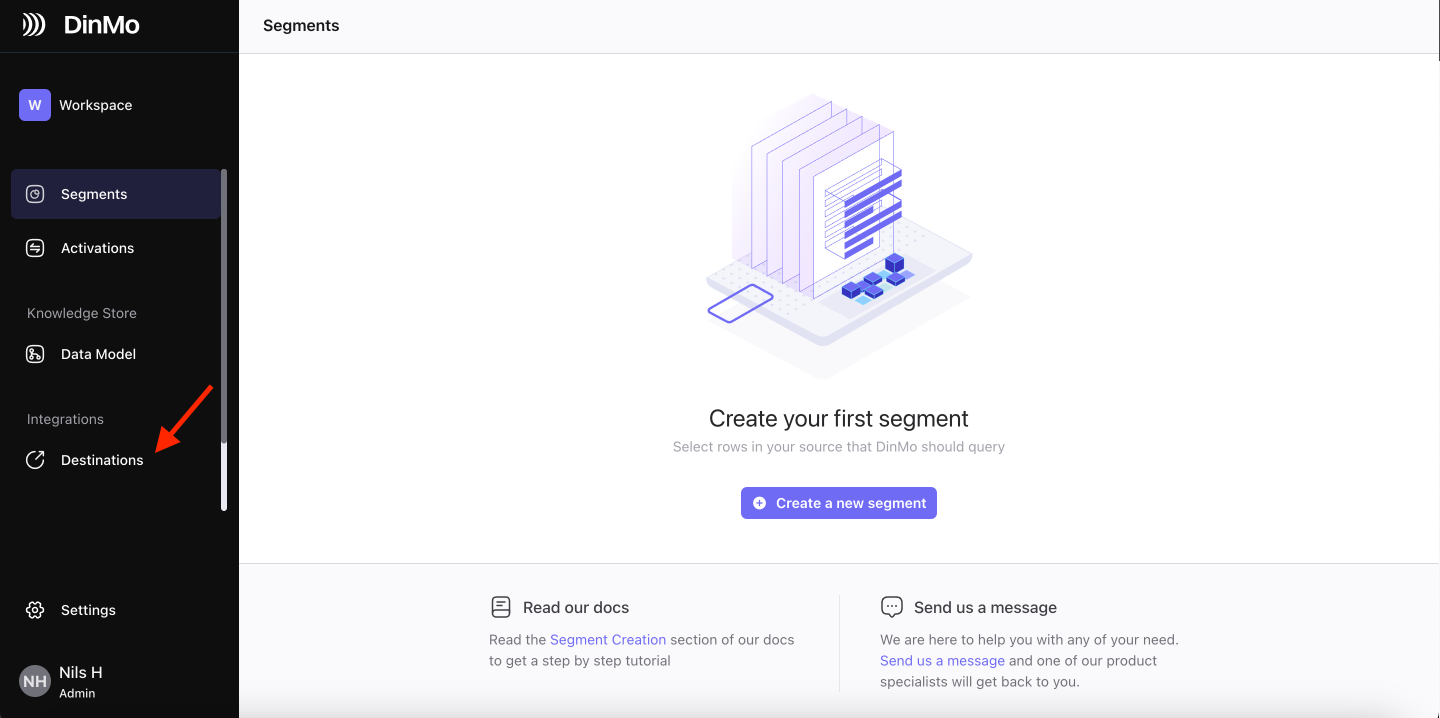Open the Send us a message link
Screen dimensions: 1440x718
click(x=942, y=661)
